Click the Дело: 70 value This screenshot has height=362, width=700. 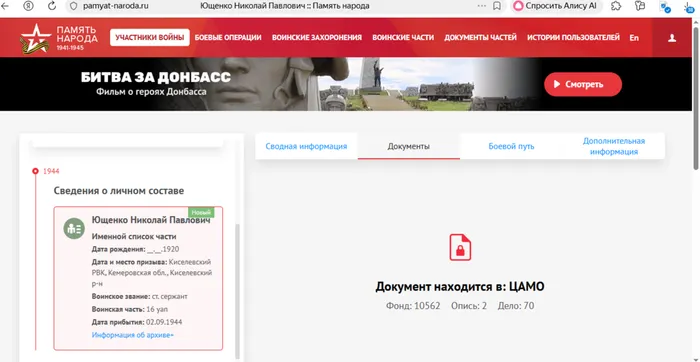click(x=516, y=306)
